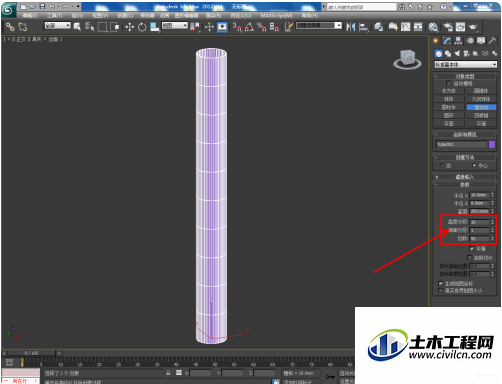Open the Edit menu (first menu bar item)
Viewport: 502px width, 384px height.
pyautogui.click(x=30, y=16)
